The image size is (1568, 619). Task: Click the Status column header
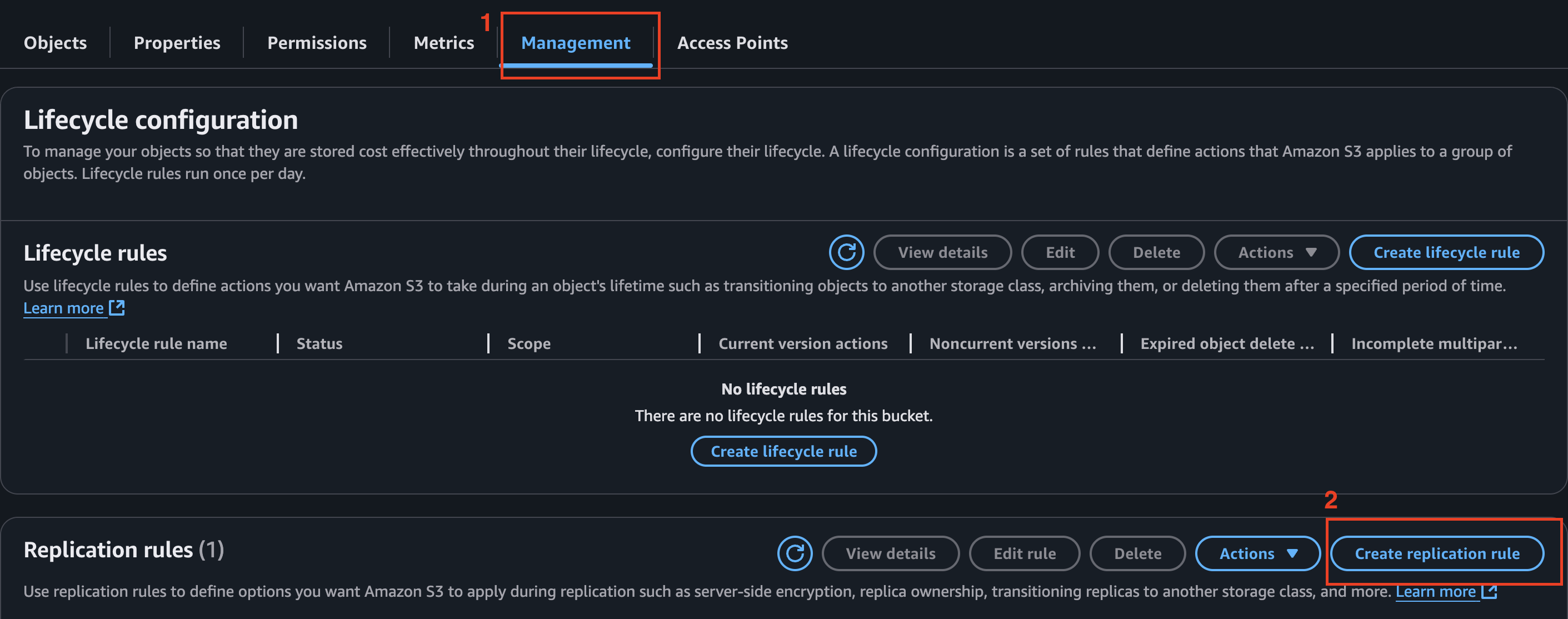pyautogui.click(x=319, y=343)
